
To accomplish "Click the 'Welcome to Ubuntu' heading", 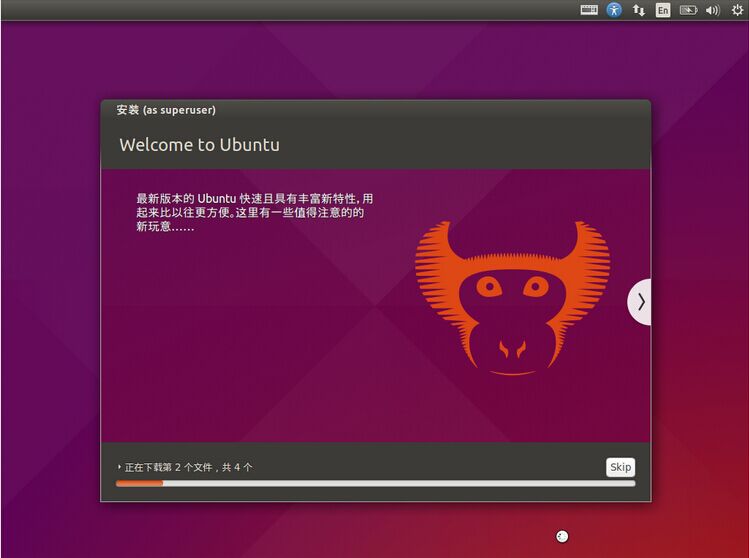I will pos(199,145).
